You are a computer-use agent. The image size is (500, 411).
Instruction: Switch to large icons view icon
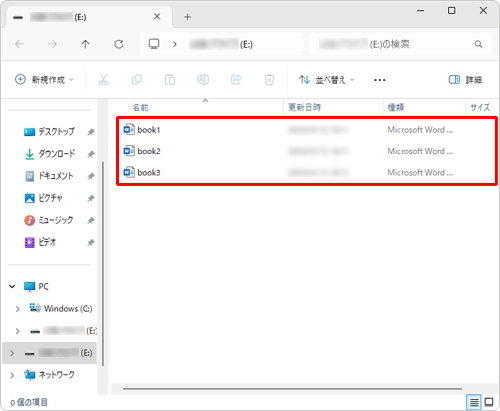click(x=489, y=402)
